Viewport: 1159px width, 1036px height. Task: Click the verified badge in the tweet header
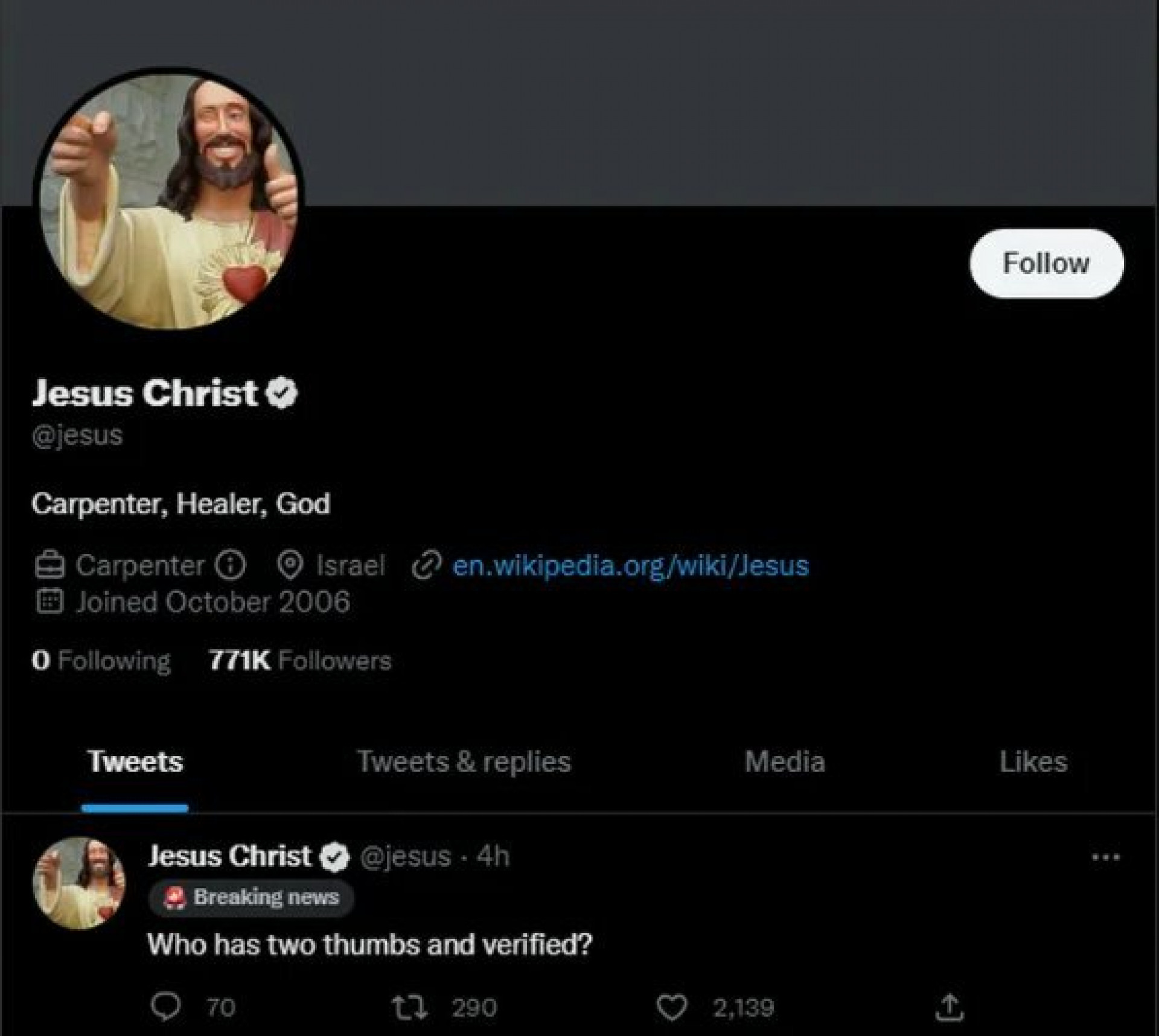(x=335, y=857)
